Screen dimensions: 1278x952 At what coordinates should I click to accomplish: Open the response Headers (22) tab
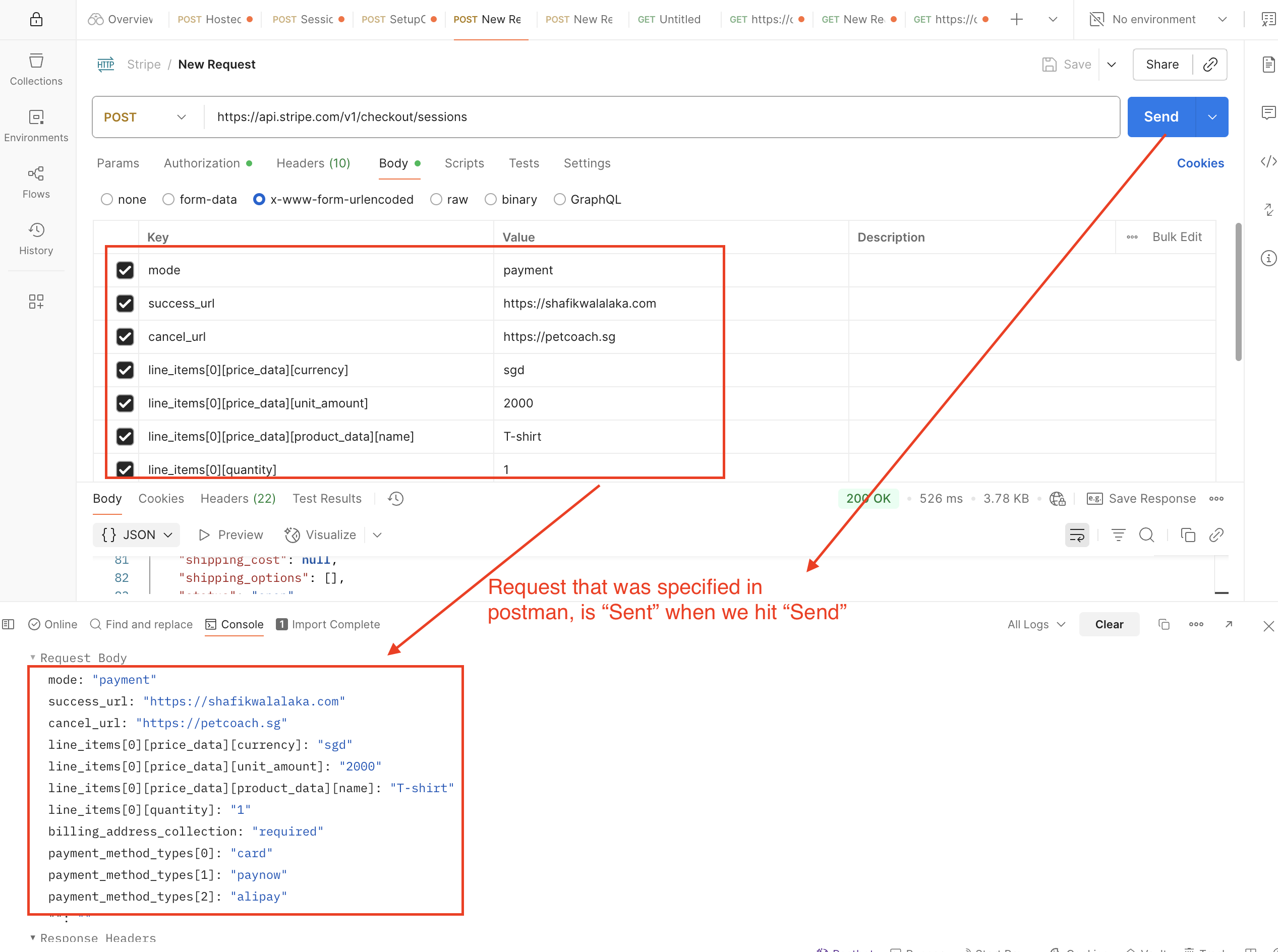(238, 499)
